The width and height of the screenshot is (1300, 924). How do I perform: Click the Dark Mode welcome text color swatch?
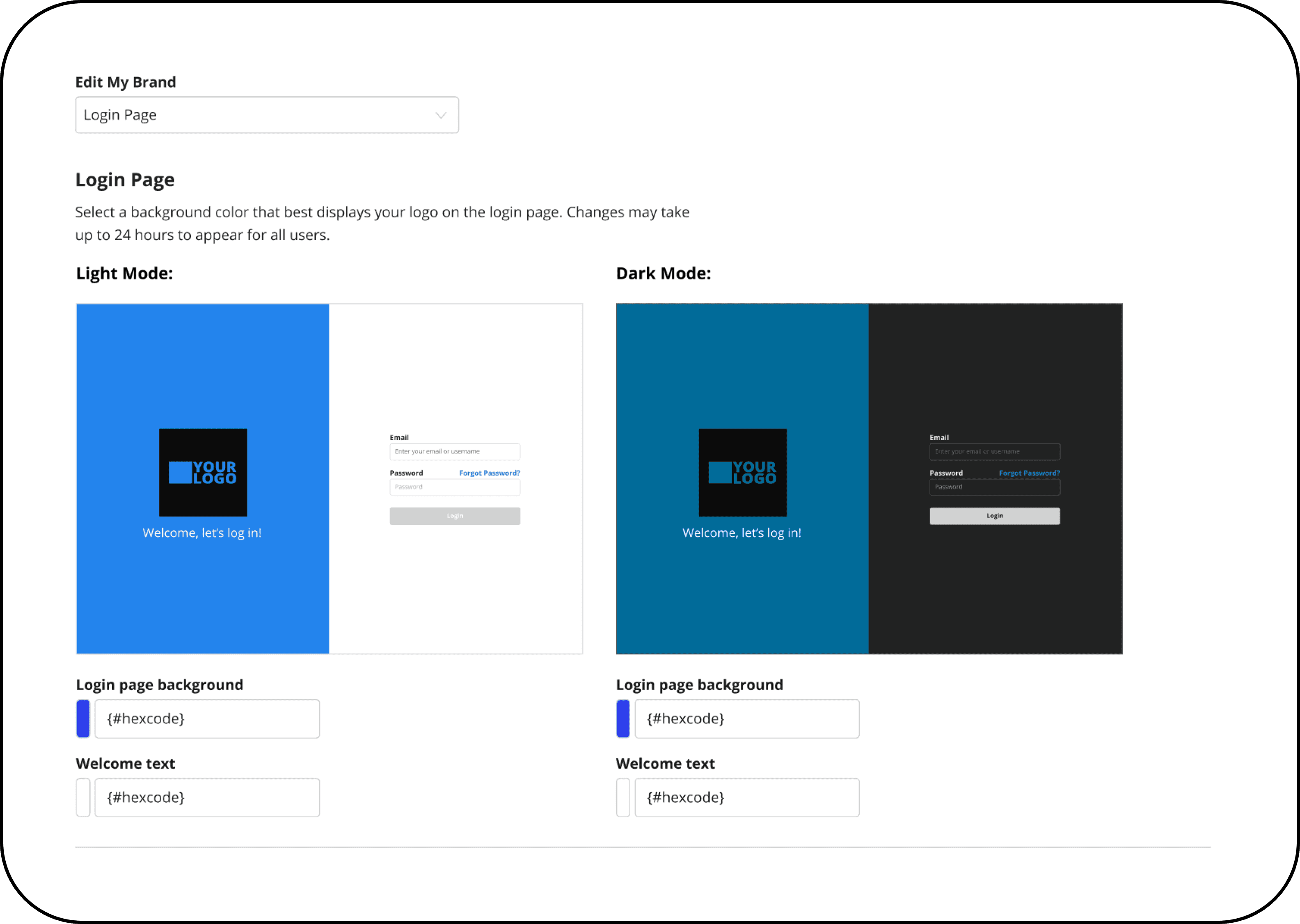[623, 797]
